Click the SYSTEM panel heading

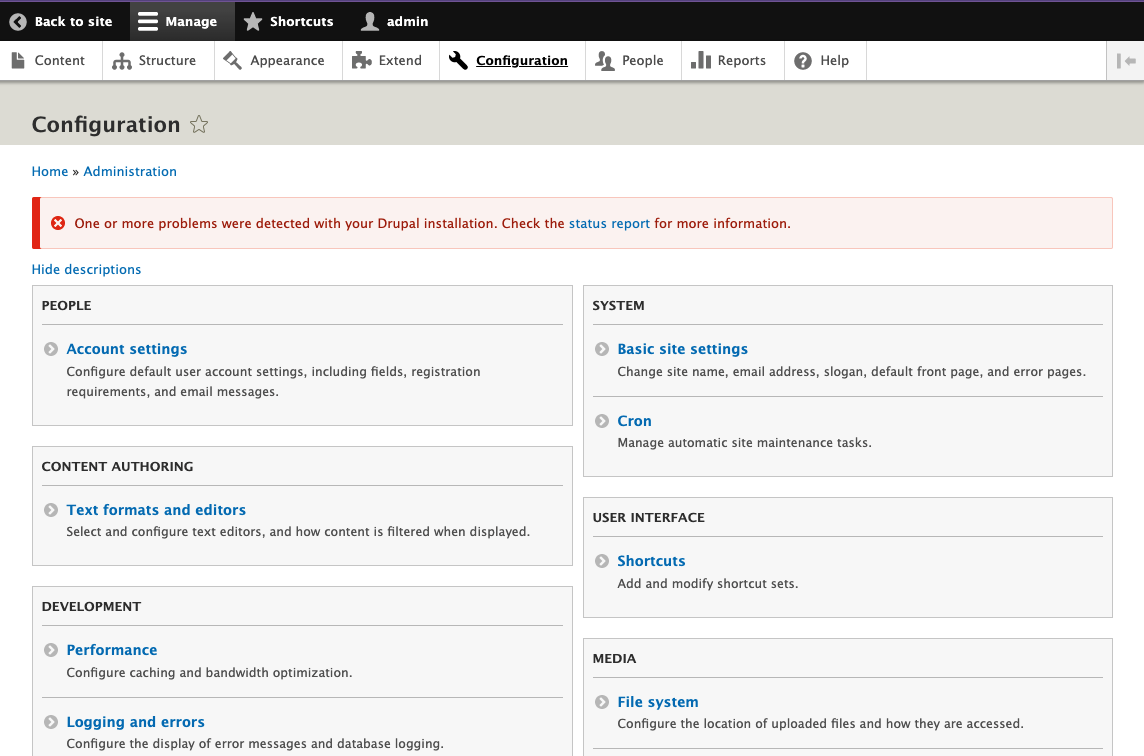(619, 306)
